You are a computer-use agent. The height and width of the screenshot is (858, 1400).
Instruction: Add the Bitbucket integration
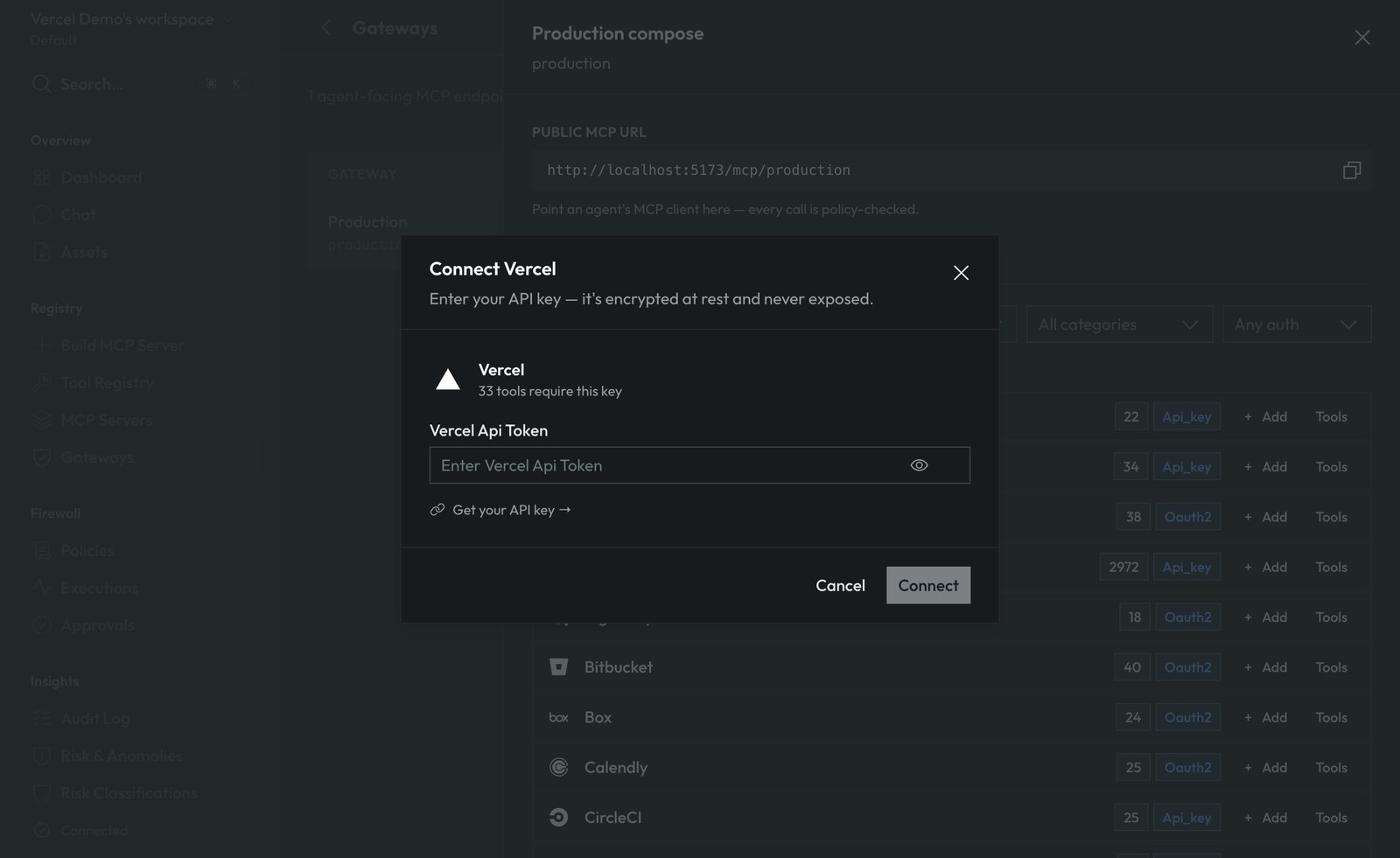(x=1265, y=667)
